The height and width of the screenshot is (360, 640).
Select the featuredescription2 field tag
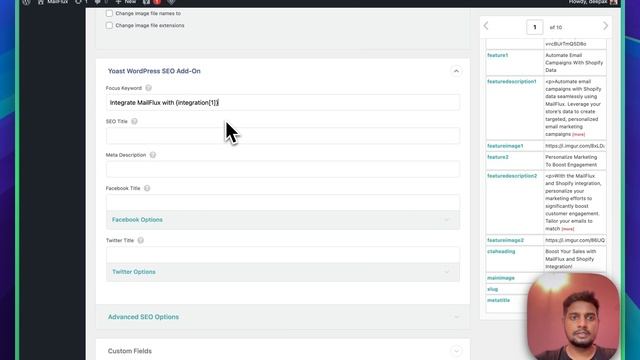(512, 176)
